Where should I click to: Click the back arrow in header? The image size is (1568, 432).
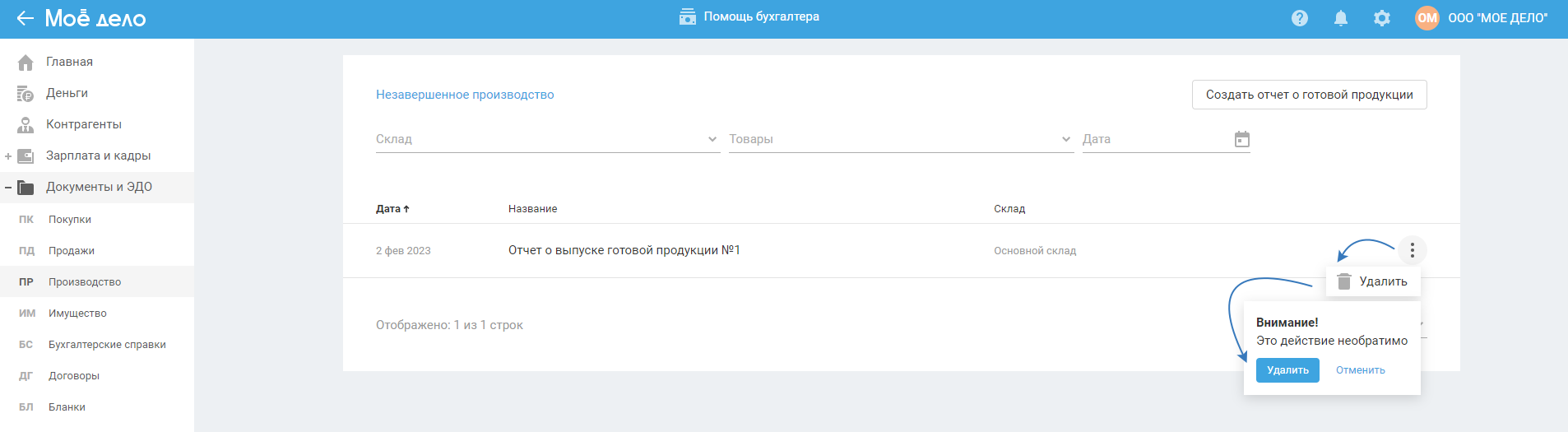[26, 18]
